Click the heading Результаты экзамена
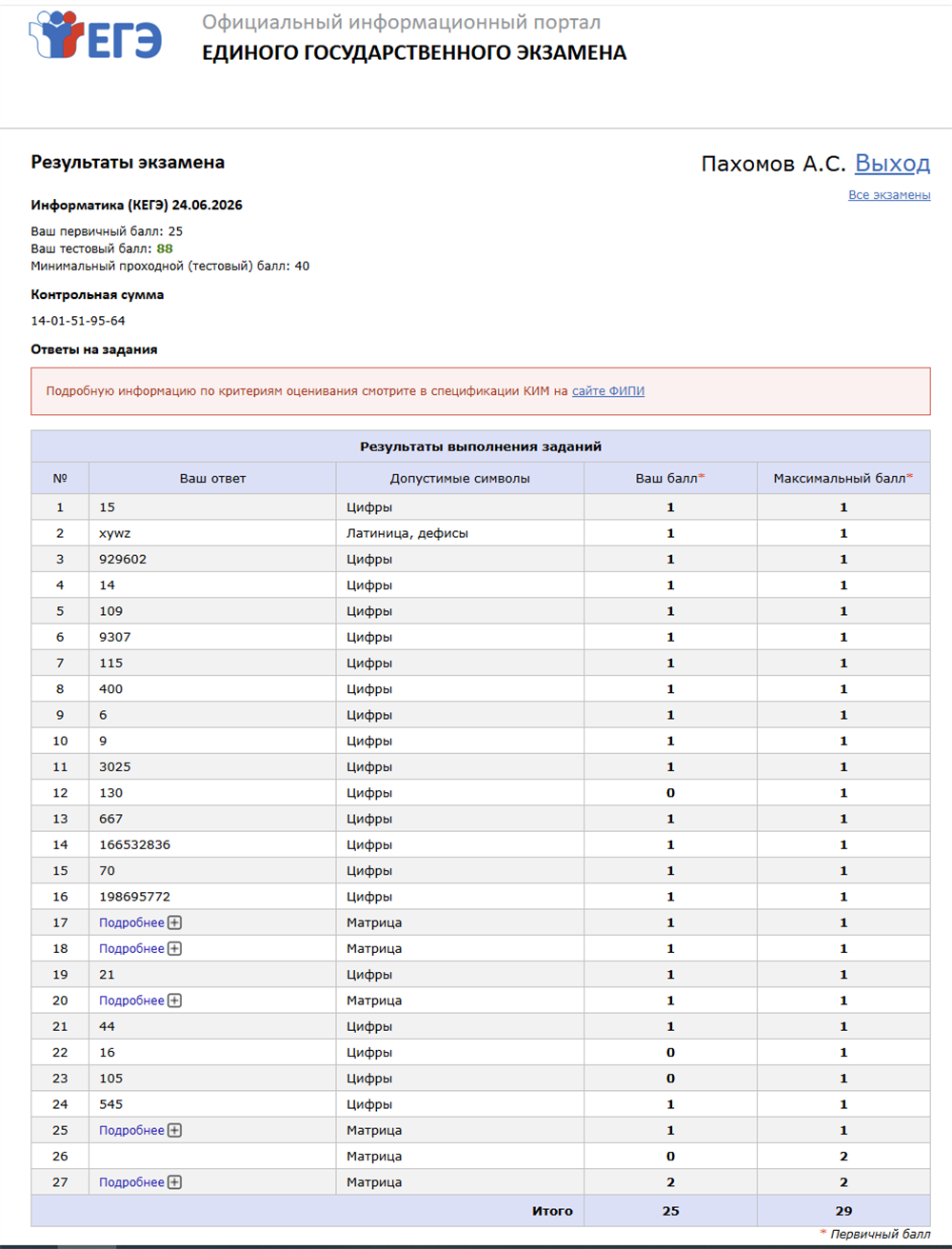The width and height of the screenshot is (952, 1249). [128, 163]
